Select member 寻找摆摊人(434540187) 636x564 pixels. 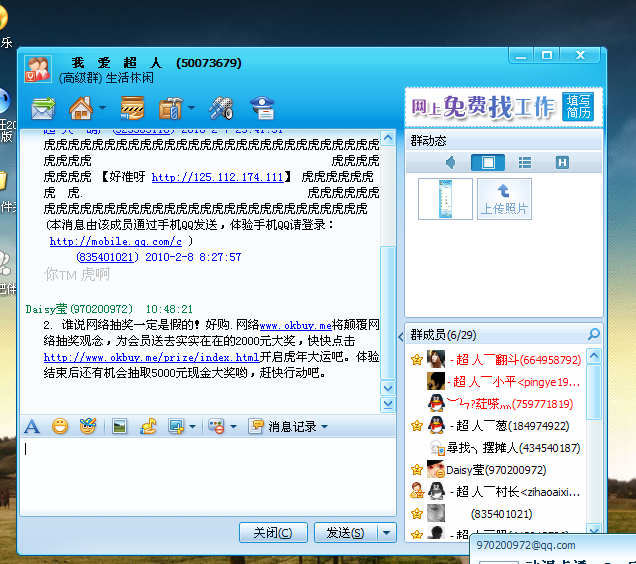(497, 448)
